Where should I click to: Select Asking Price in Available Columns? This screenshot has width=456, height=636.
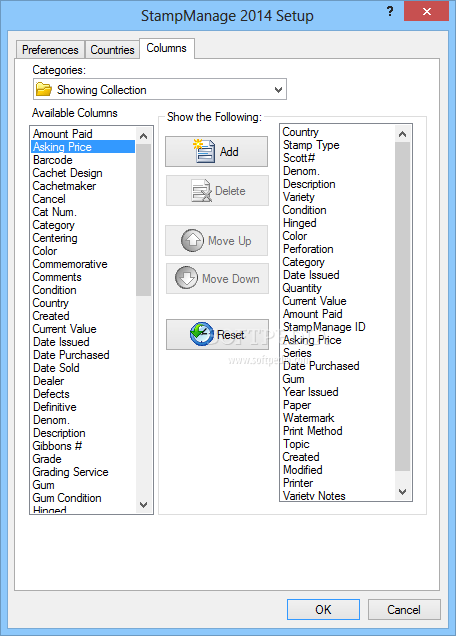tap(83, 147)
